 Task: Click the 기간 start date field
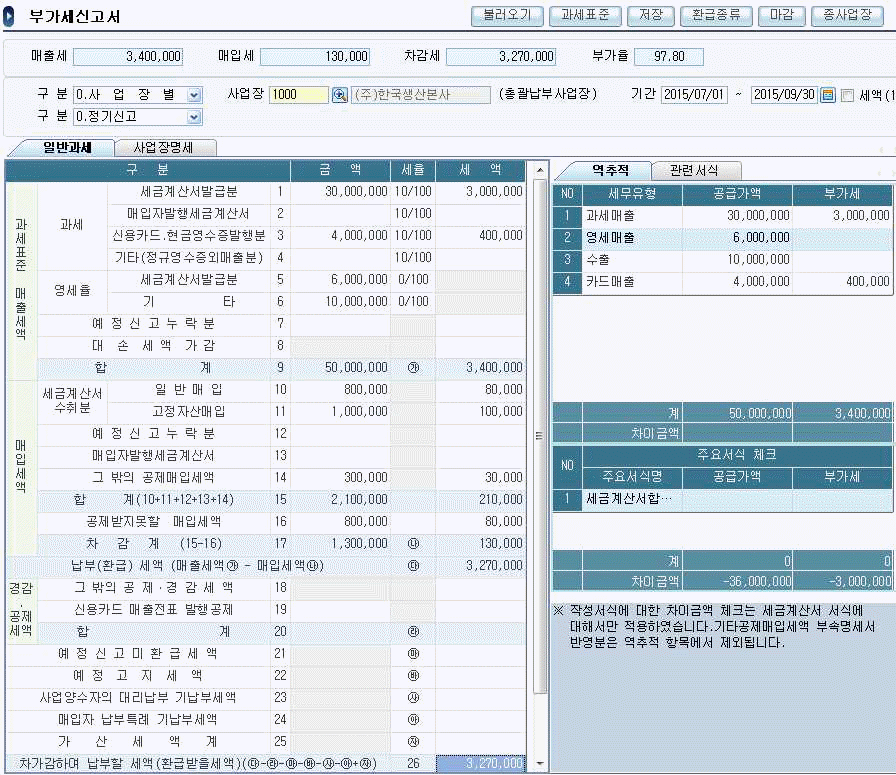[694, 94]
